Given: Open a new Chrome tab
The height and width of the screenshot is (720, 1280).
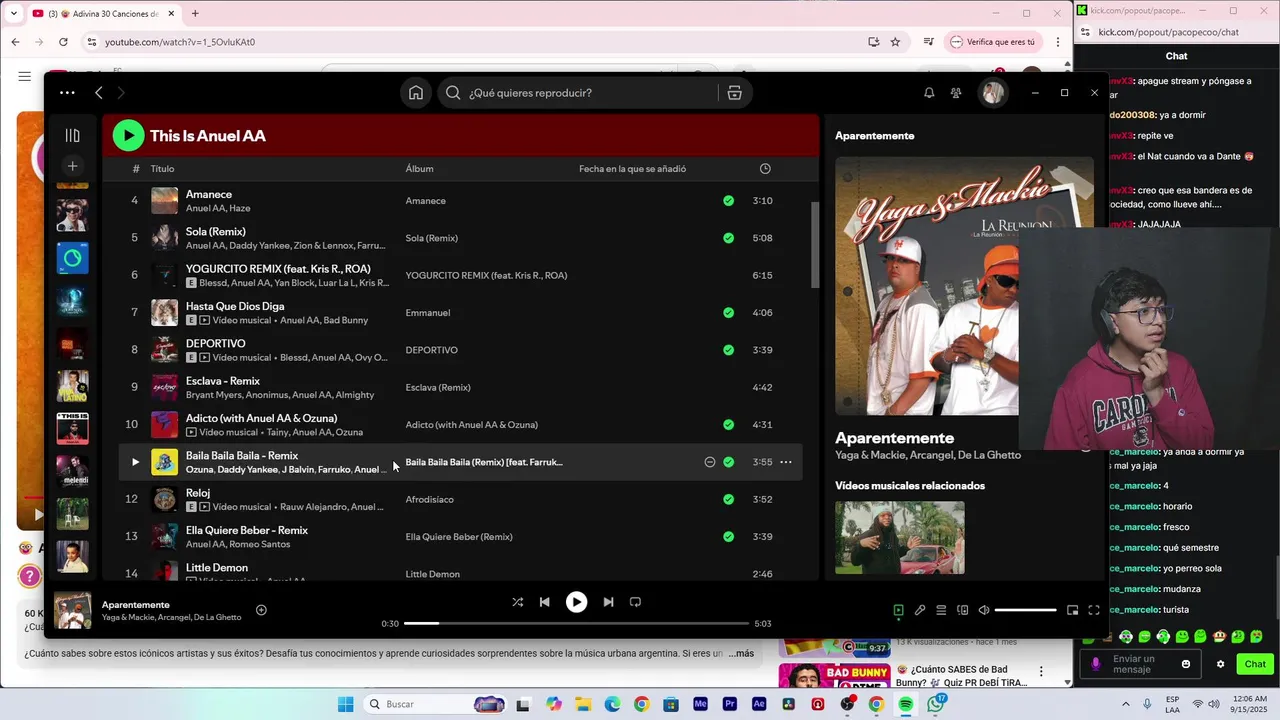Looking at the screenshot, I should [195, 13].
